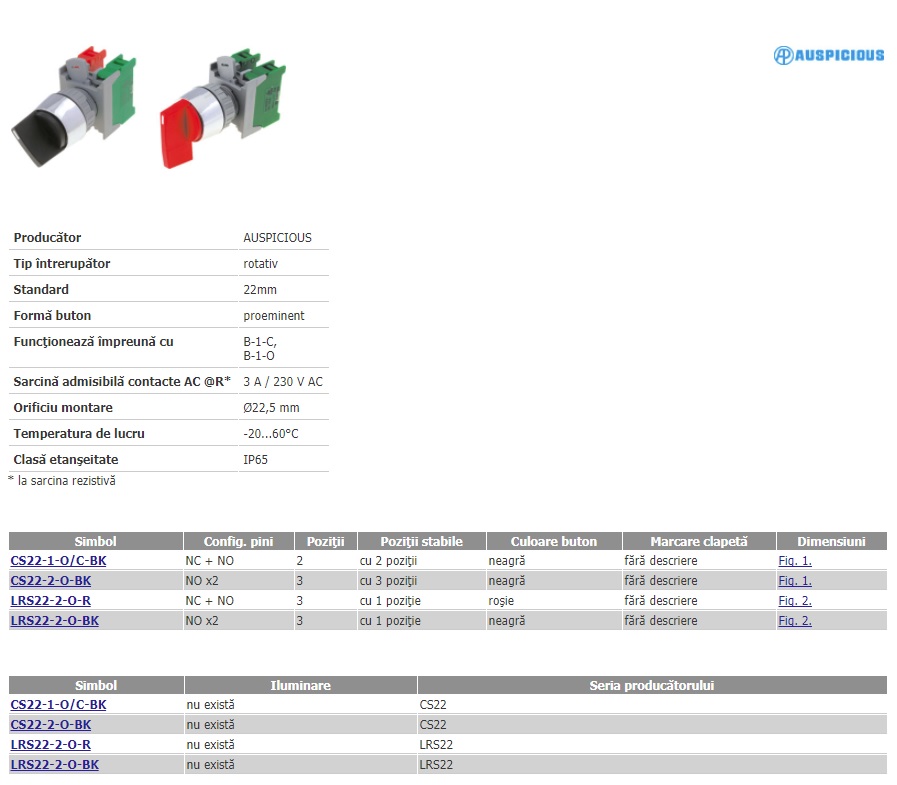
Task: Open Fig. 1 link in the CS22-2-O-BK row
Action: coord(795,581)
